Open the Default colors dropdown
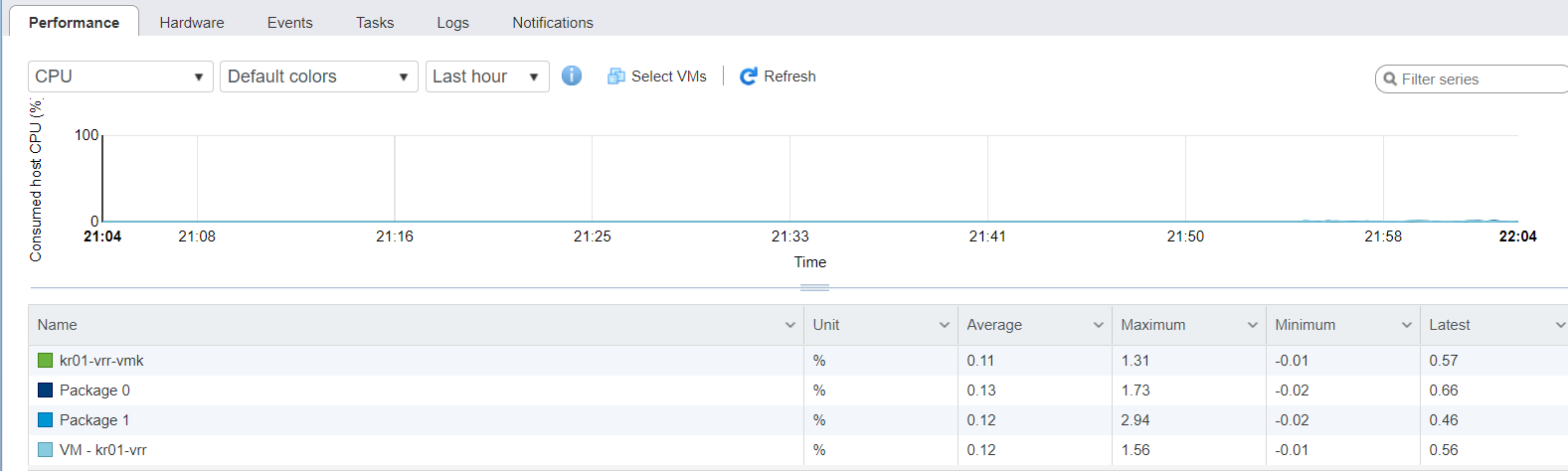The height and width of the screenshot is (471, 1568). [x=319, y=77]
